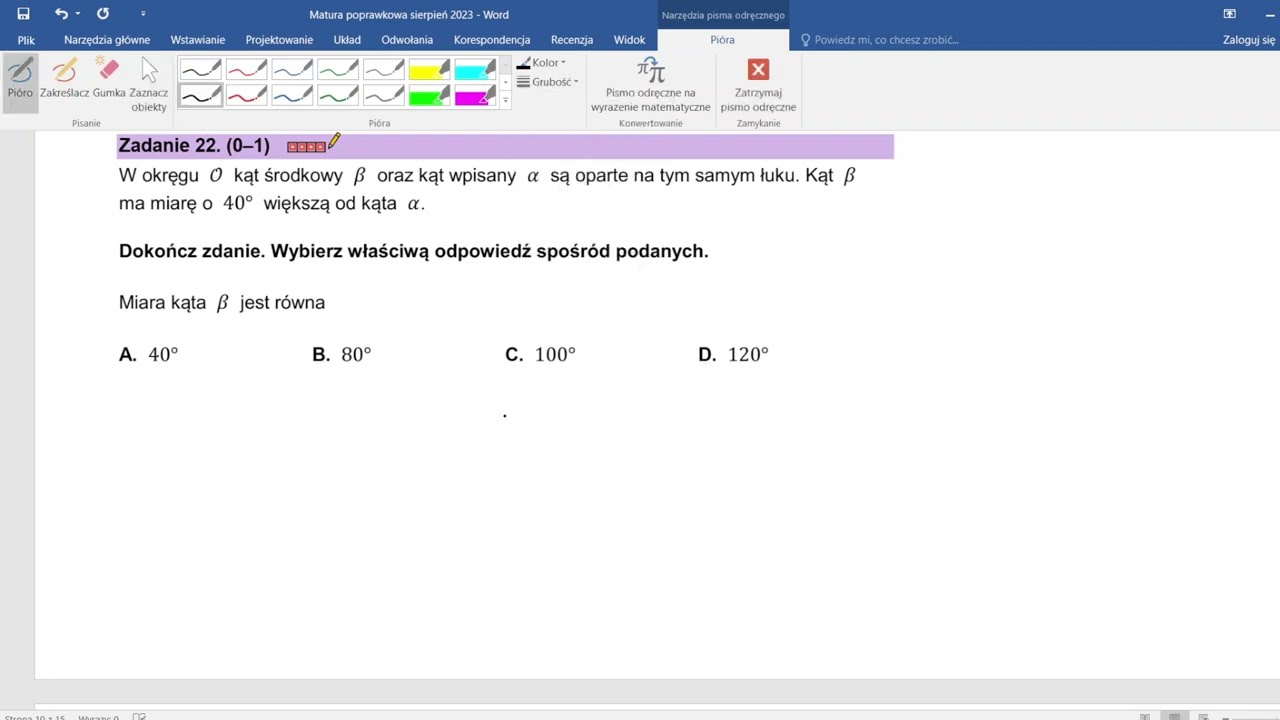This screenshot has width=1280, height=720.
Task: Pick the green pen in the second gallery row
Action: tap(338, 96)
